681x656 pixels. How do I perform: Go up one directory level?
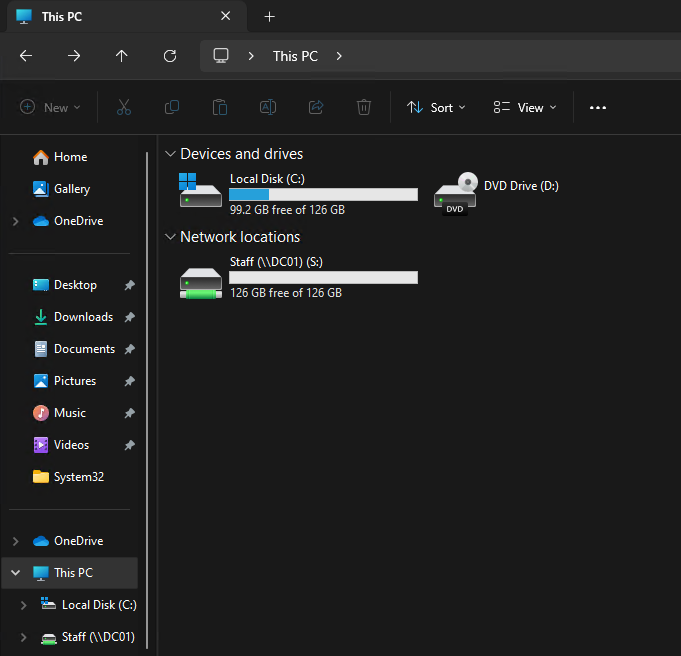coord(122,56)
